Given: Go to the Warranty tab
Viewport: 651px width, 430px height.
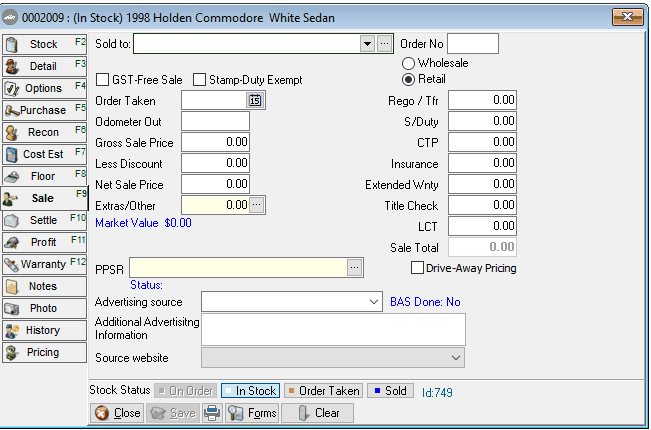Looking at the screenshot, I should click(x=44, y=264).
